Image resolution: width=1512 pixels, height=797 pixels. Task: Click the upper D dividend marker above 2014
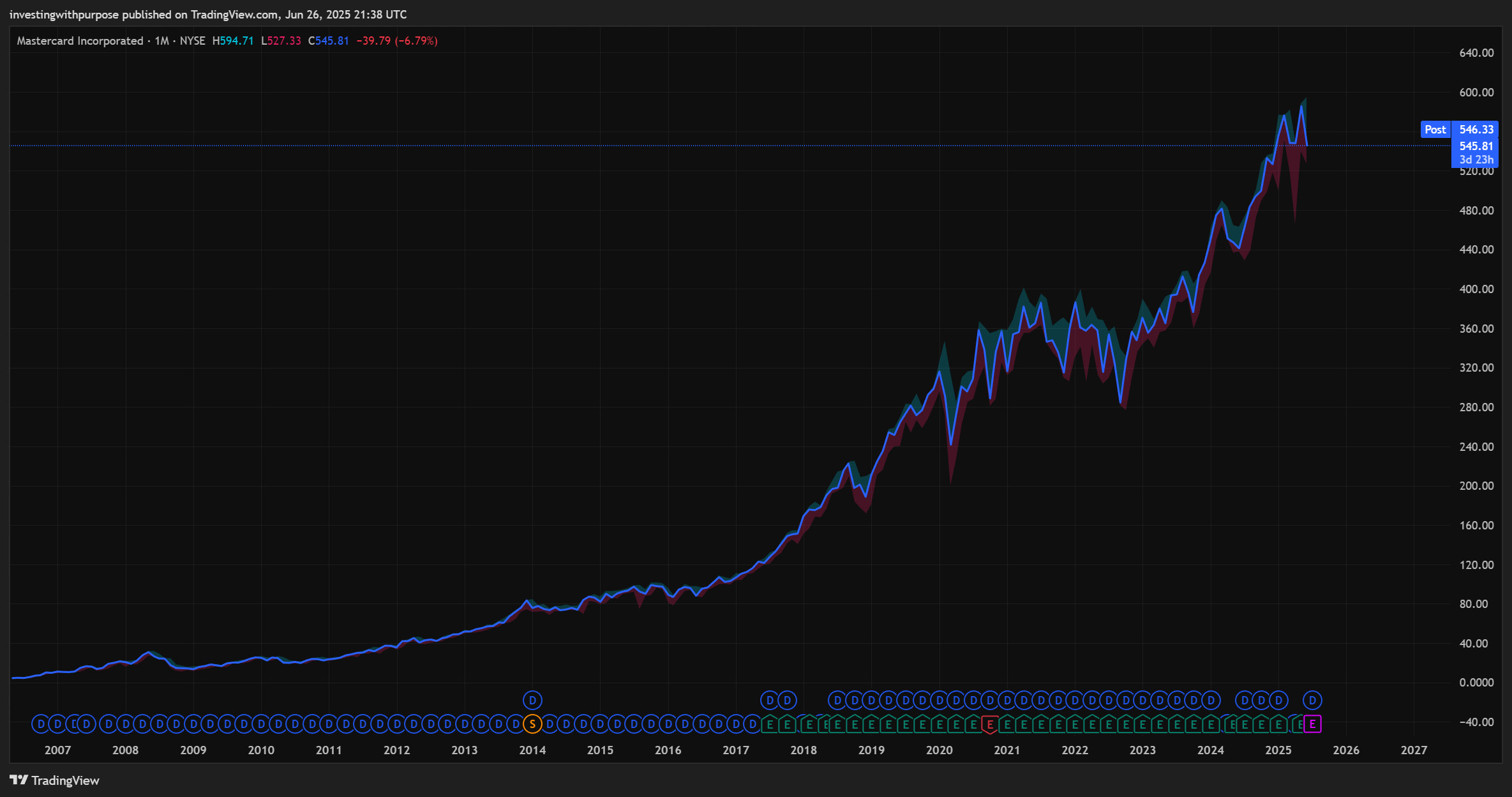tap(532, 701)
